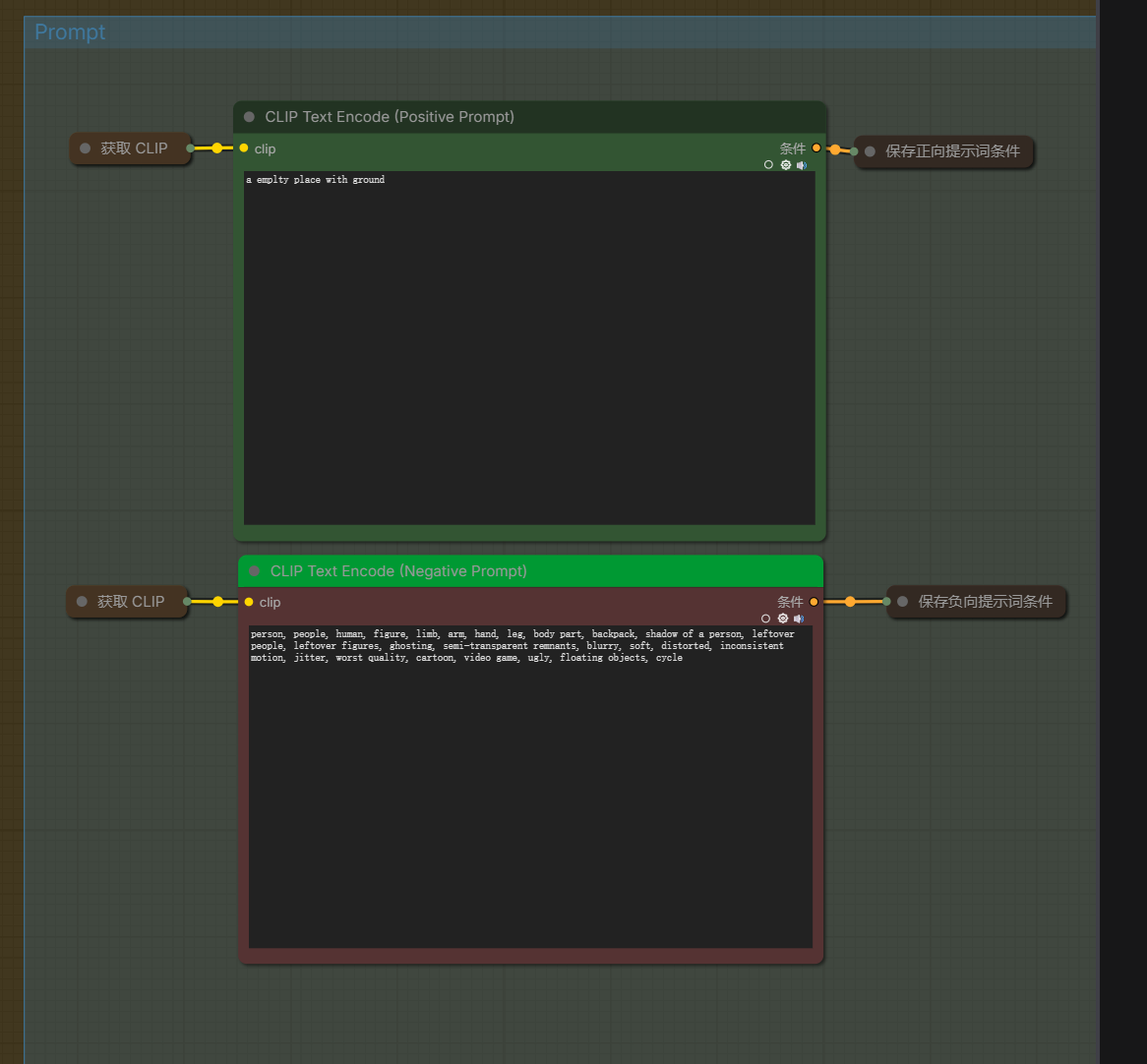Click the yellow link midpoint feeding the Positive Prompt clip

pyautogui.click(x=217, y=148)
